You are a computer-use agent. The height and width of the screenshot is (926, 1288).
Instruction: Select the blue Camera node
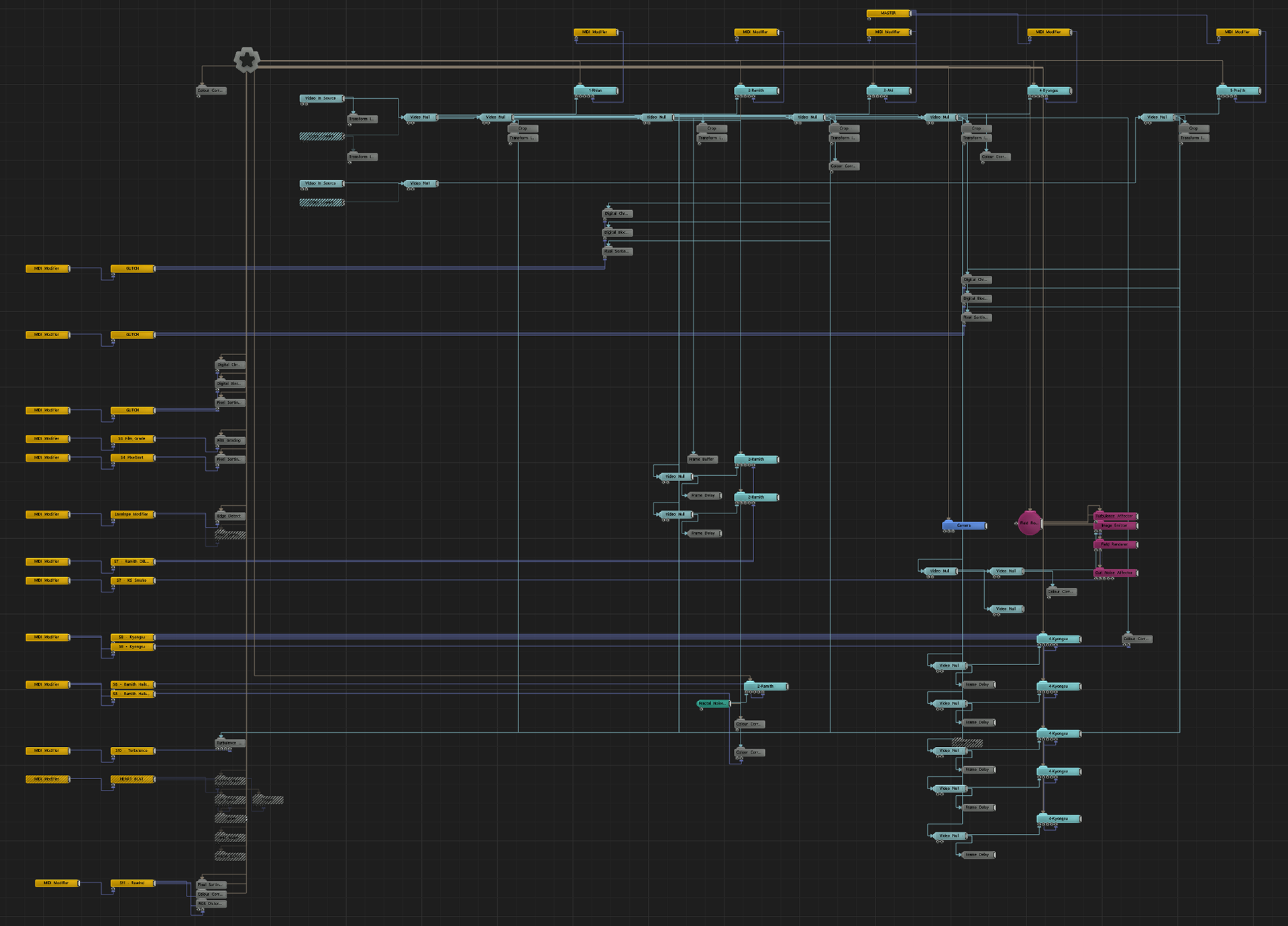click(964, 525)
